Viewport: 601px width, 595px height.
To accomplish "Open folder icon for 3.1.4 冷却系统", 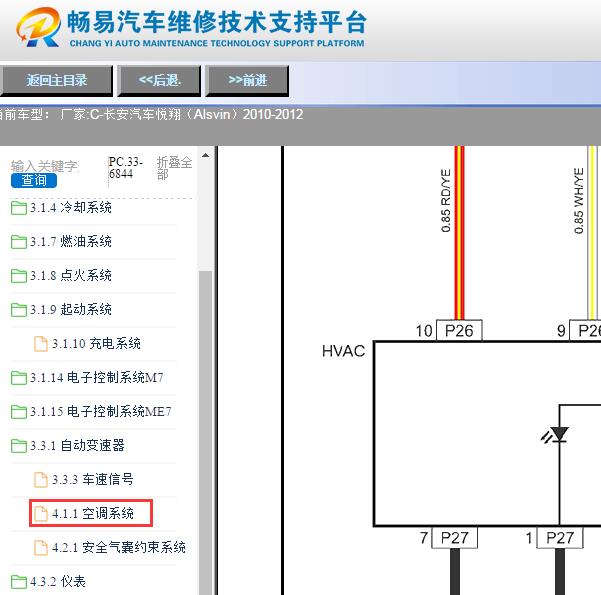I will [18, 208].
